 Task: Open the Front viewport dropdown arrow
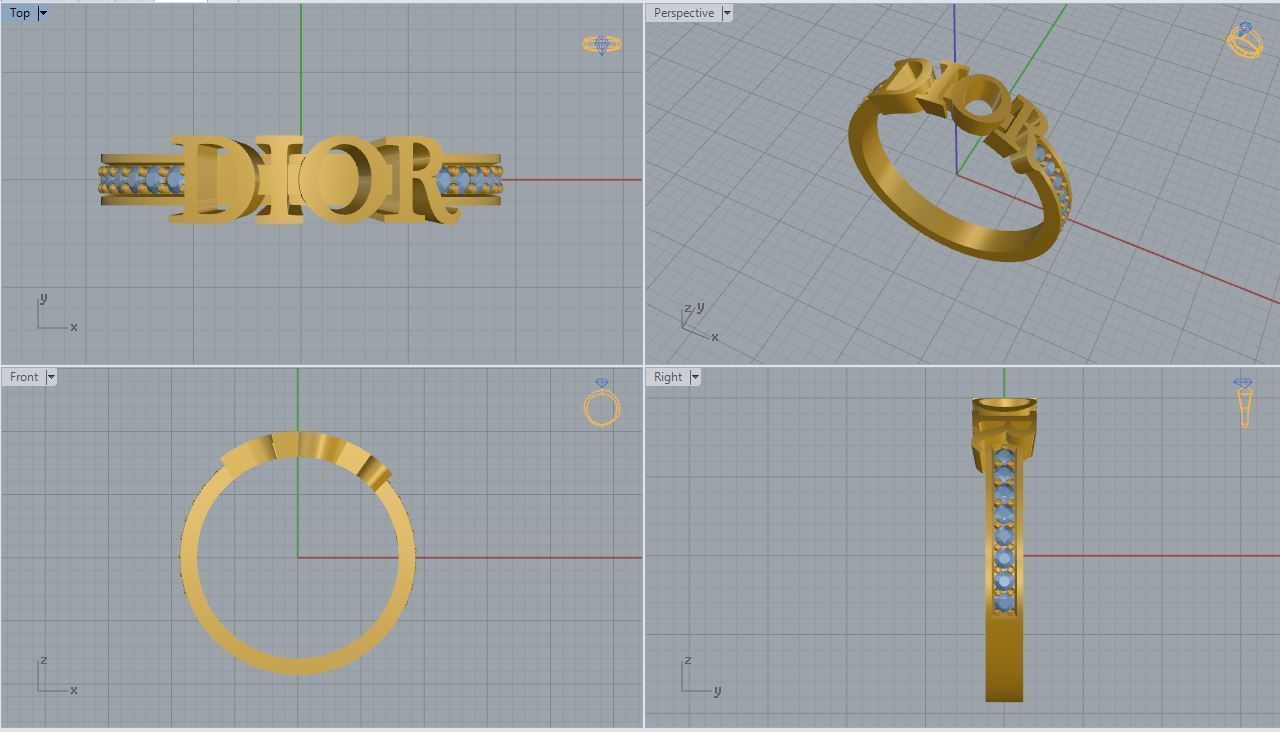(51, 377)
